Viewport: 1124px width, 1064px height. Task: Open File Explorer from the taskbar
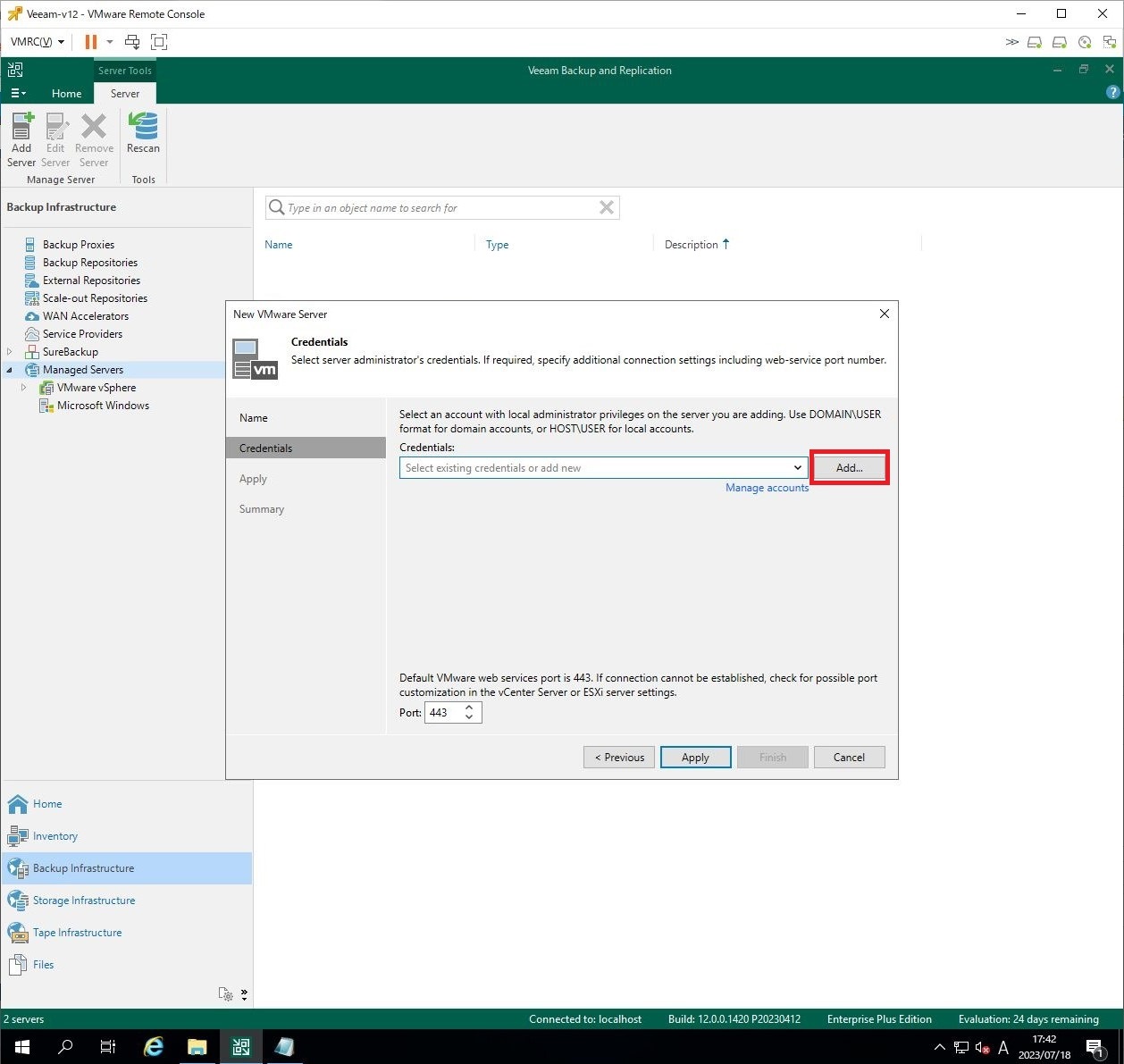197,1047
